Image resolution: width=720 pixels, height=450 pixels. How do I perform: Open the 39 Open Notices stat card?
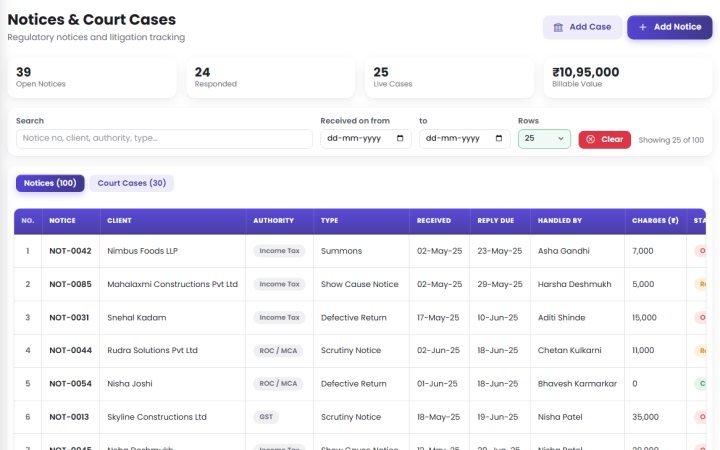[92, 78]
